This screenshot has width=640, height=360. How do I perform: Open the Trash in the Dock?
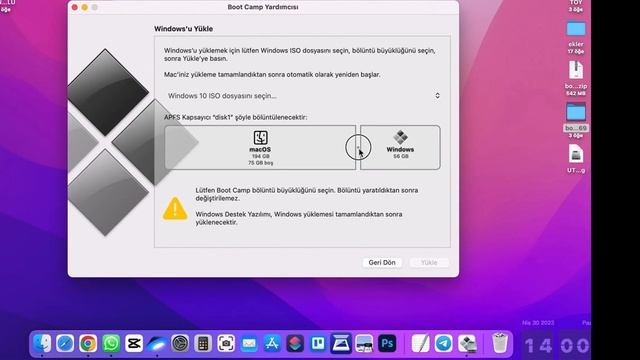pyautogui.click(x=500, y=343)
